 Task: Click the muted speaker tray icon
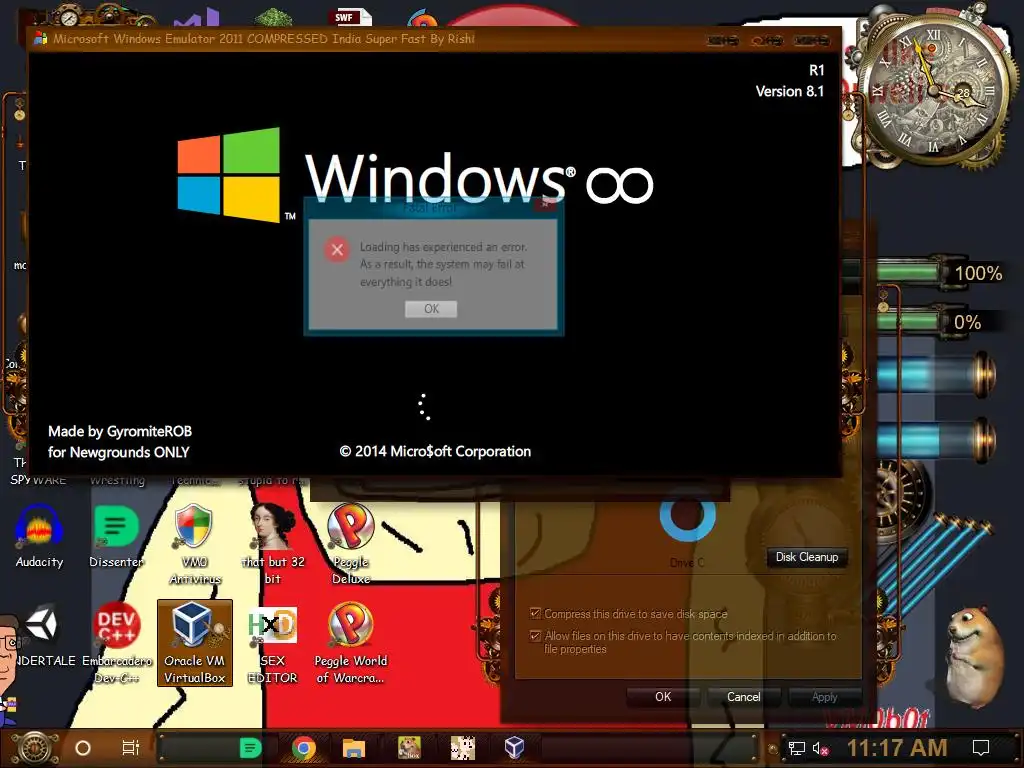click(821, 748)
